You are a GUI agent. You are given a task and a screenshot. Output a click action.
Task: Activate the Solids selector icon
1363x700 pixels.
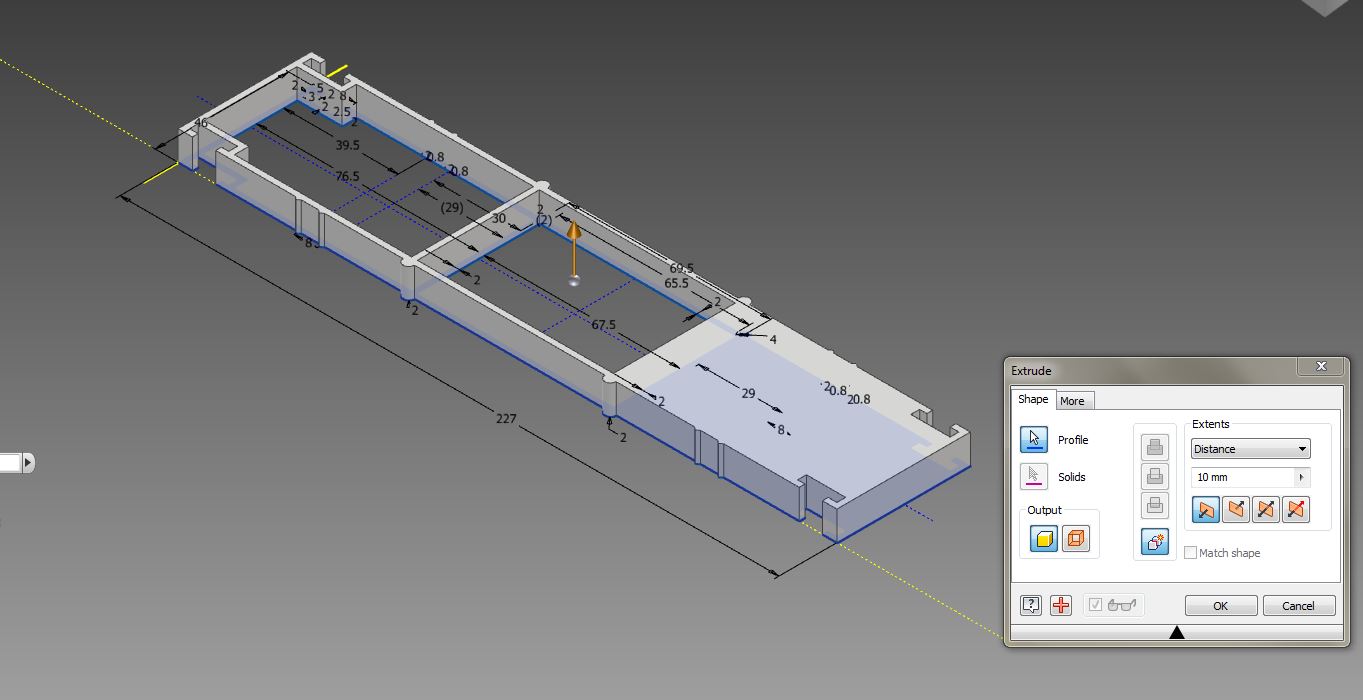1034,477
